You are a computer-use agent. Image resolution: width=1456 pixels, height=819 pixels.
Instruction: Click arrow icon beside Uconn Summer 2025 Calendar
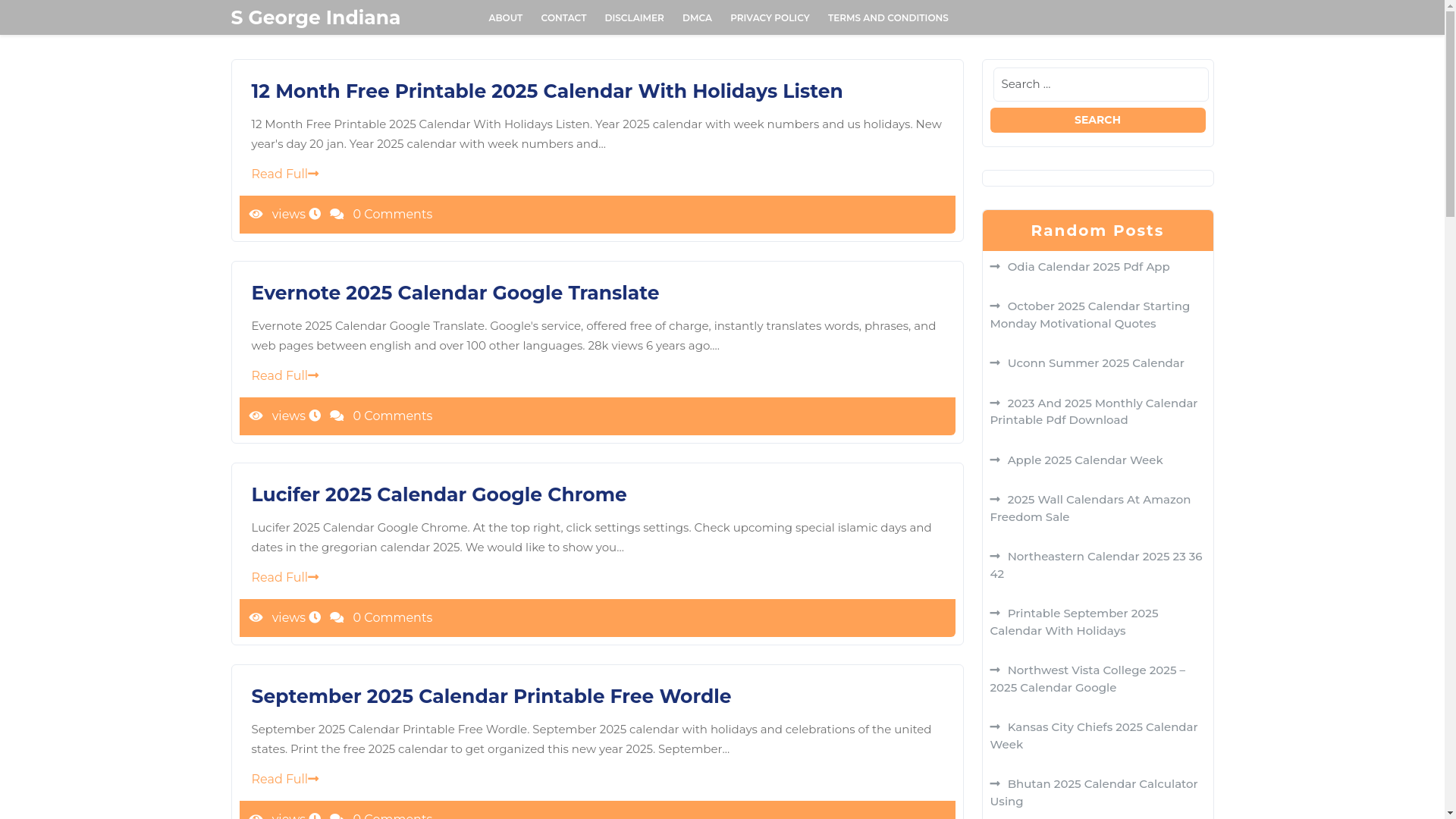tap(995, 363)
